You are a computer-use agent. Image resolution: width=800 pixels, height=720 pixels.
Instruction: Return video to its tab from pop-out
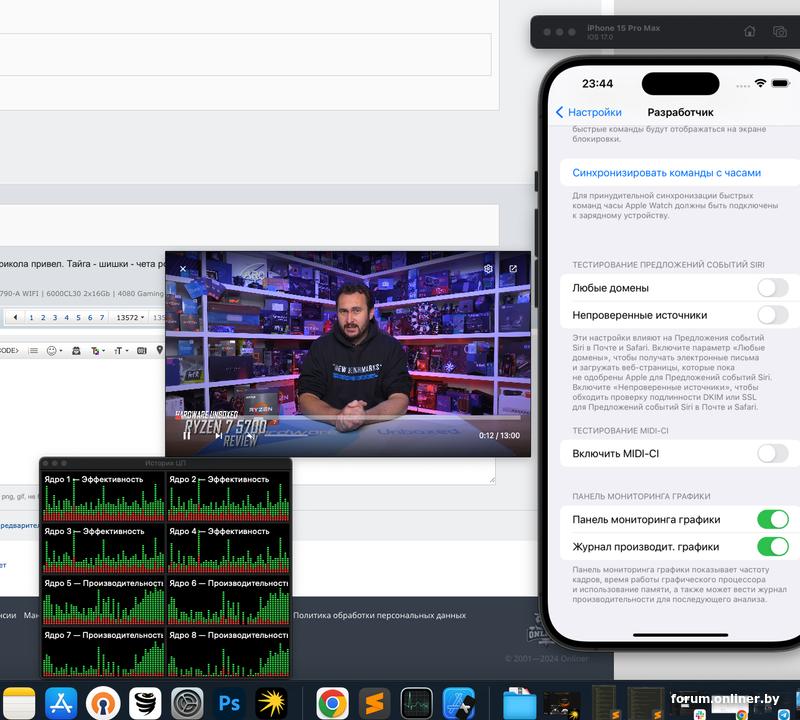[x=513, y=269]
